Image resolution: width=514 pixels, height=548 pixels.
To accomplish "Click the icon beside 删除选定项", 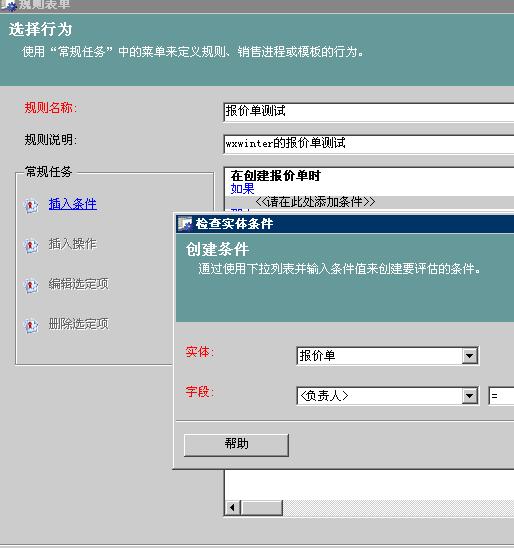I will point(31,325).
